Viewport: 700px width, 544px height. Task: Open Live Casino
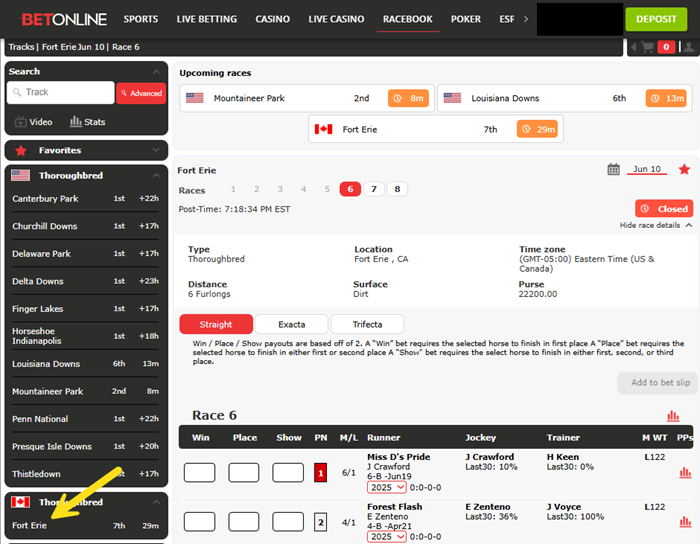click(x=336, y=19)
